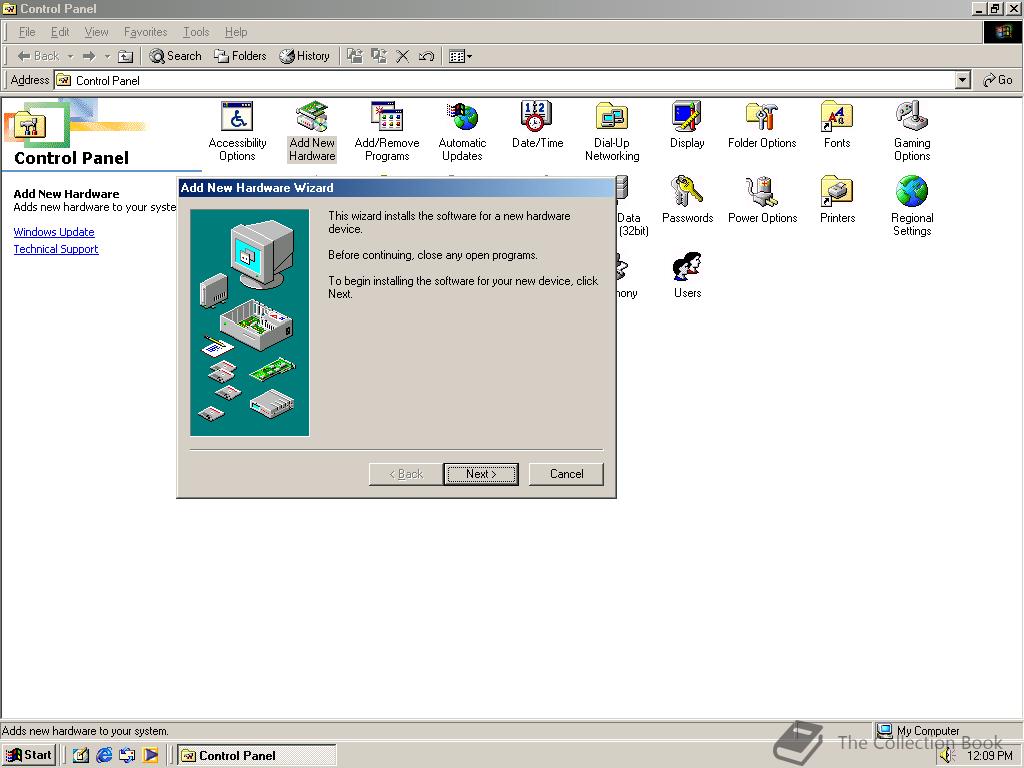Open Add/Remove Programs icon

coord(387,131)
